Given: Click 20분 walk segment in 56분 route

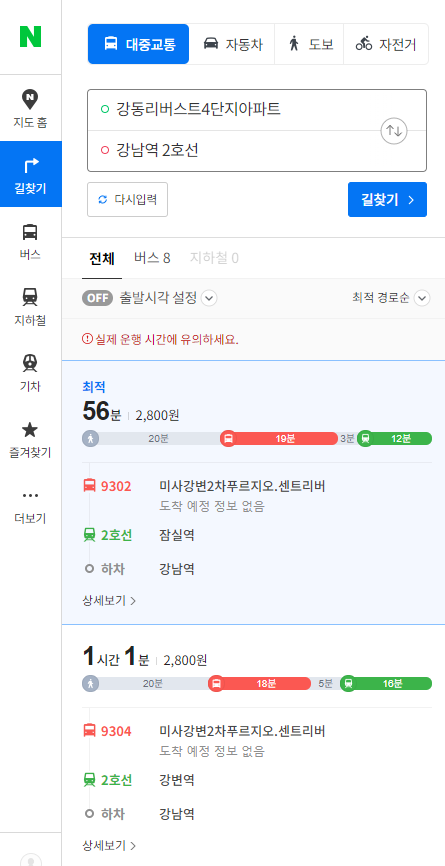Looking at the screenshot, I should [x=158, y=439].
